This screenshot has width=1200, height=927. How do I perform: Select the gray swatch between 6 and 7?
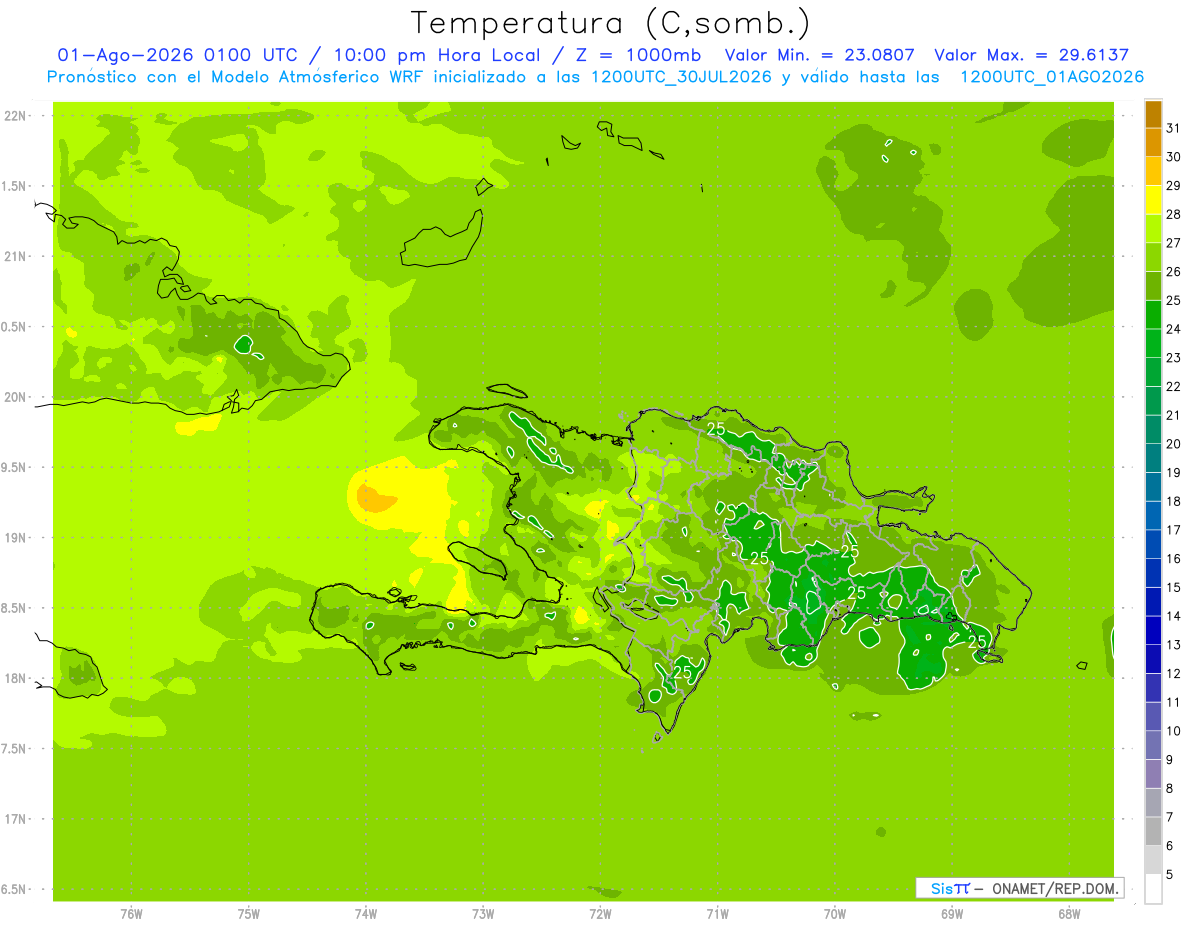[x=1153, y=831]
